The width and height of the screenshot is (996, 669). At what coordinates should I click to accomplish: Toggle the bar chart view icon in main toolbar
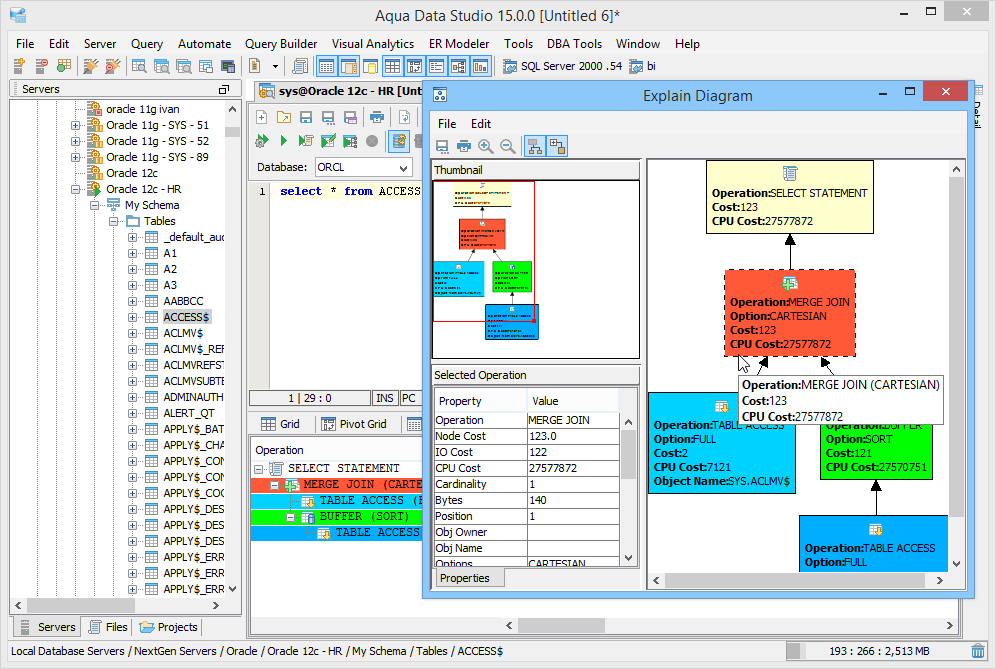coord(480,65)
